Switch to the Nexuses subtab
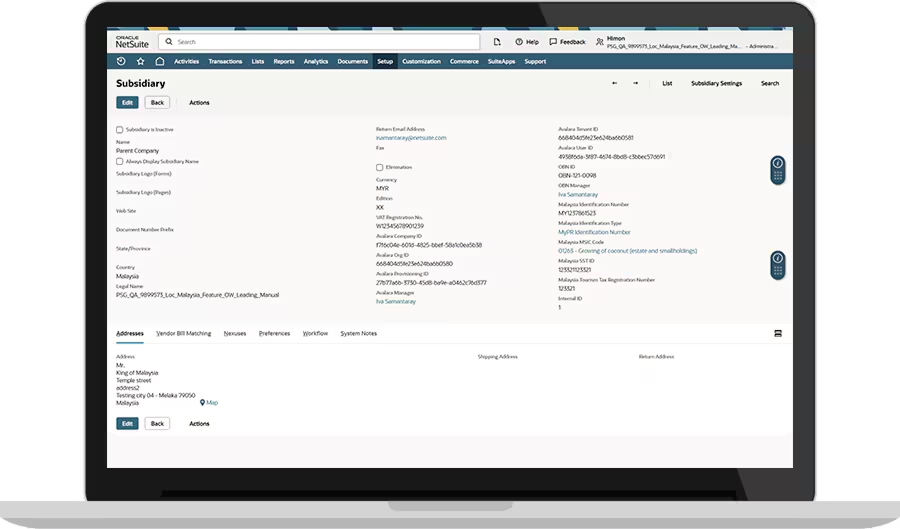 click(235, 333)
